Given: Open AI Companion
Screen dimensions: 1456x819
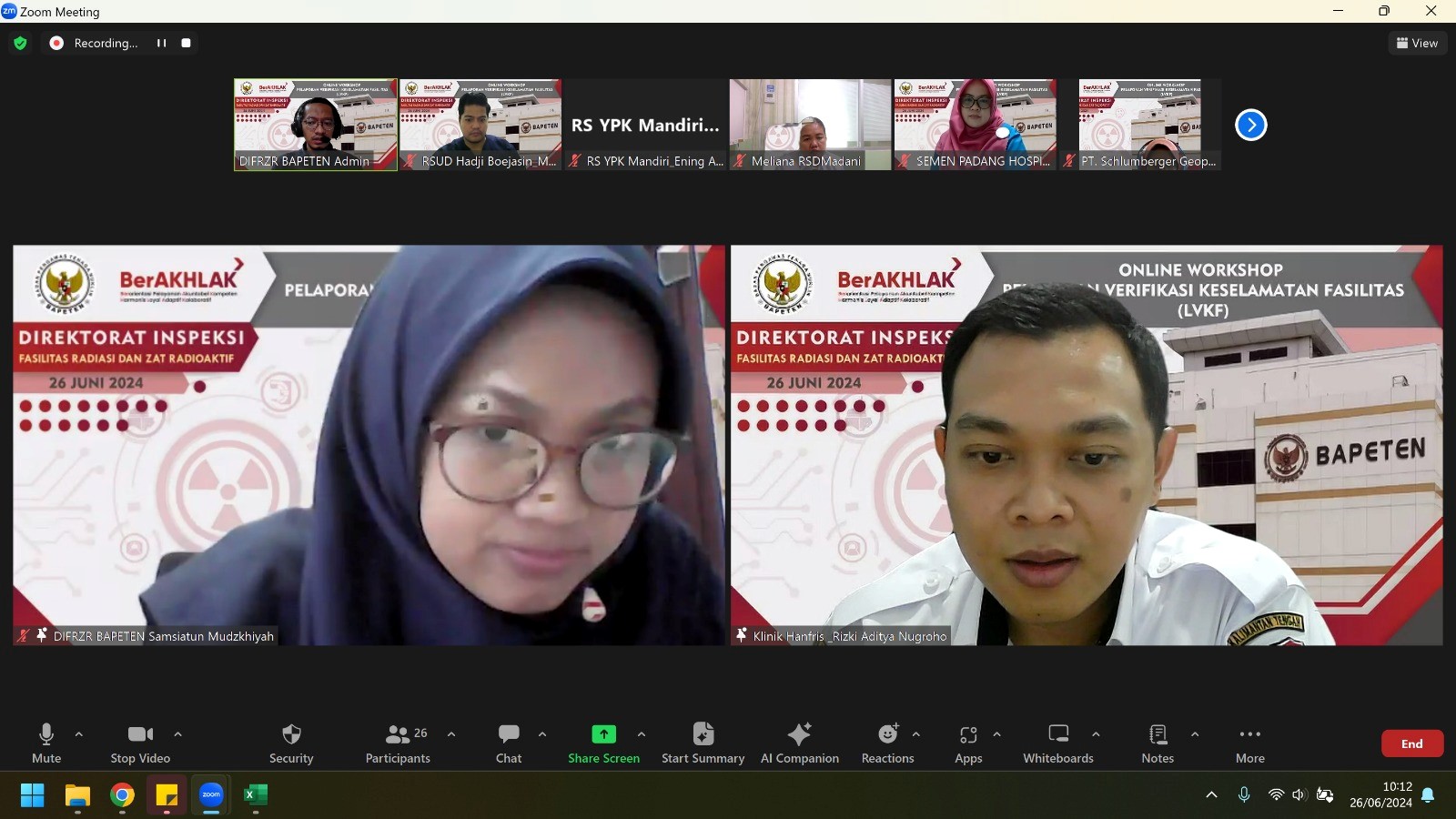Looking at the screenshot, I should click(x=800, y=743).
